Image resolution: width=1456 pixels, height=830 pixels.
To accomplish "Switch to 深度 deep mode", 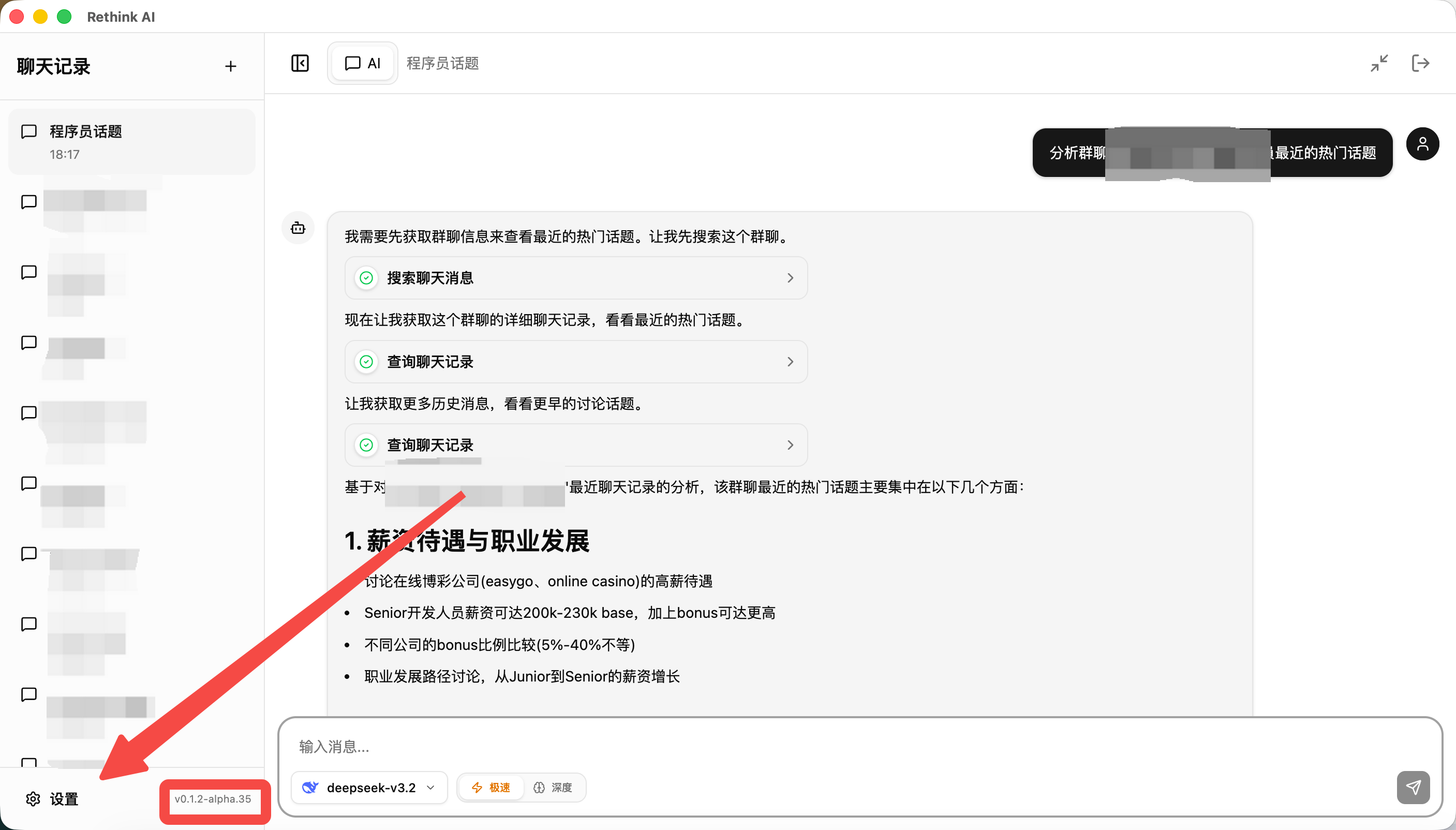I will click(553, 787).
